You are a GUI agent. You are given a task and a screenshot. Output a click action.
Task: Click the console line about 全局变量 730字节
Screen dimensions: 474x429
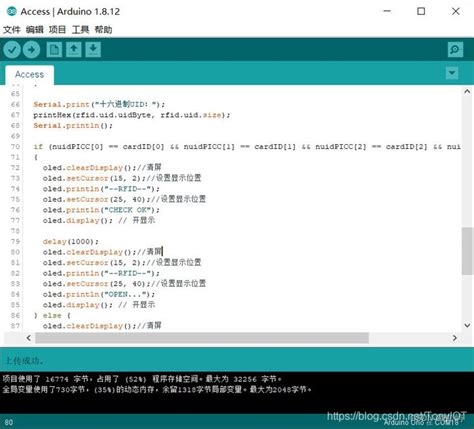157,389
